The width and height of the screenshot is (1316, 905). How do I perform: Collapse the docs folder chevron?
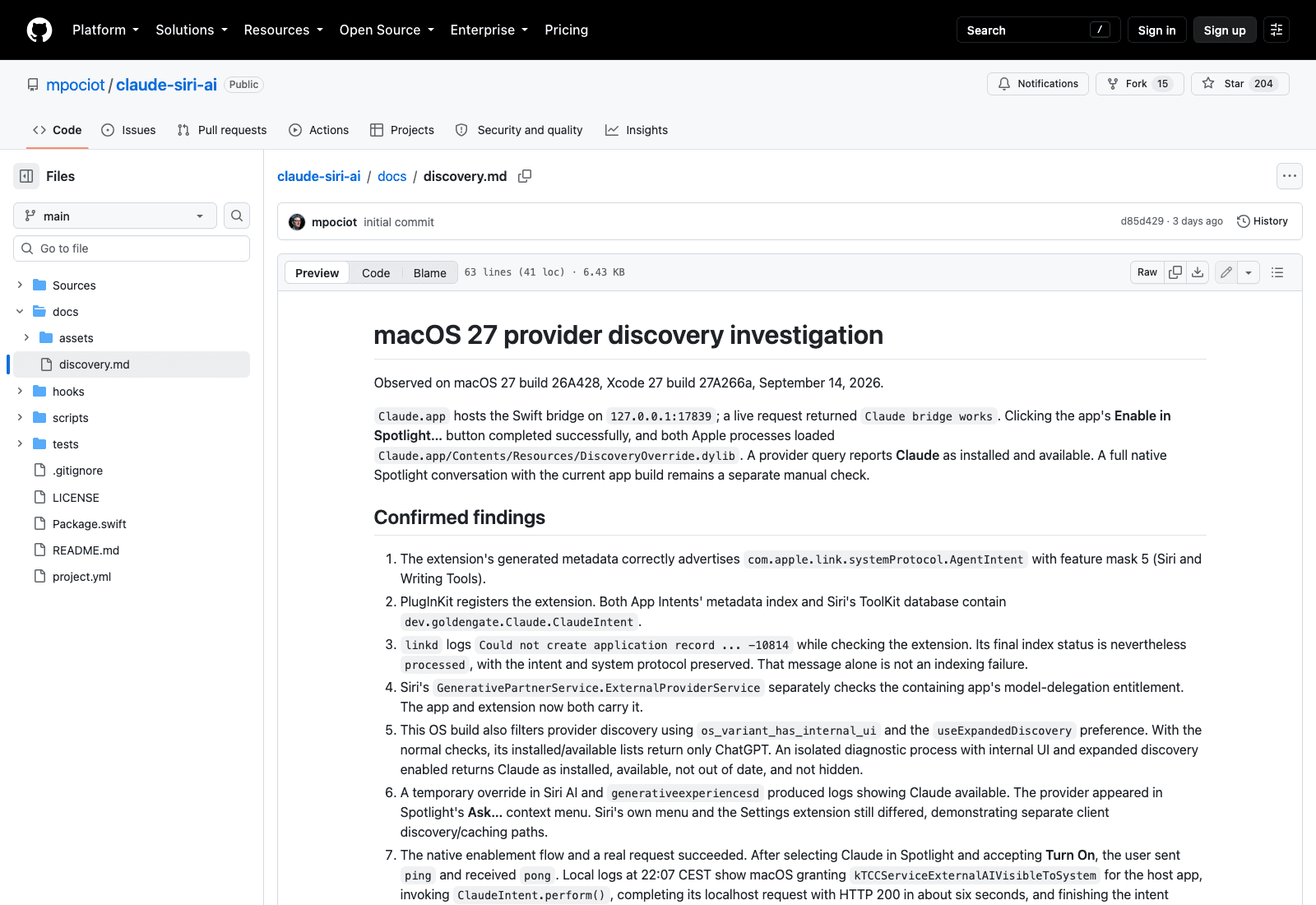point(20,311)
